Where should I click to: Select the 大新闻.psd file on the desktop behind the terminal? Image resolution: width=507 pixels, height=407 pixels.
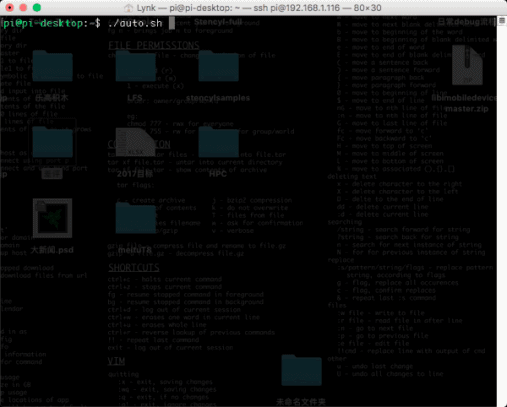tap(52, 218)
